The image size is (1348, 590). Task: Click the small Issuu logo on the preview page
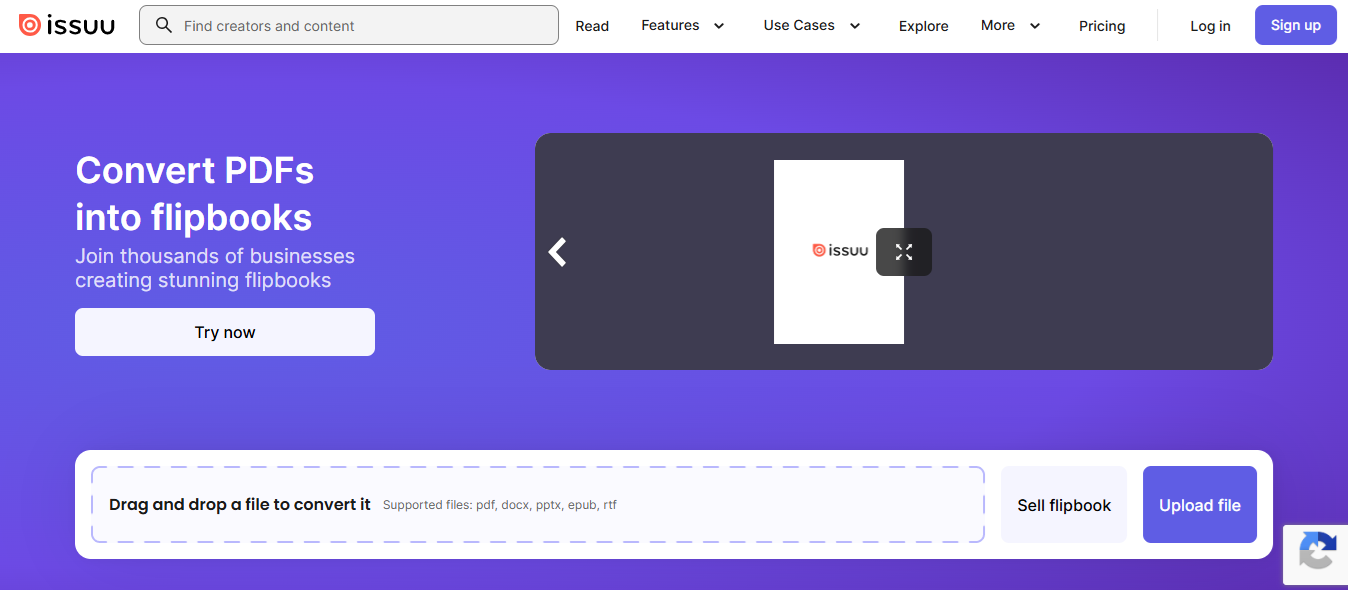[x=840, y=249]
